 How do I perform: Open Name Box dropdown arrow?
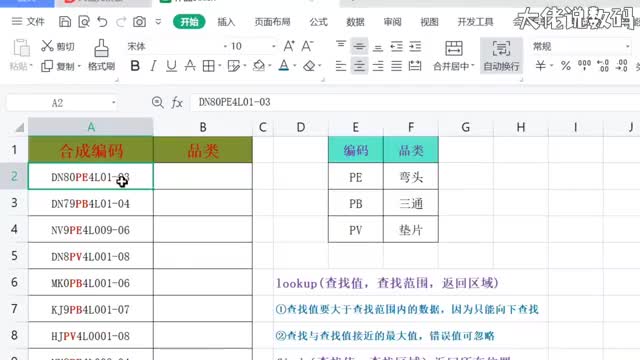tap(113, 103)
